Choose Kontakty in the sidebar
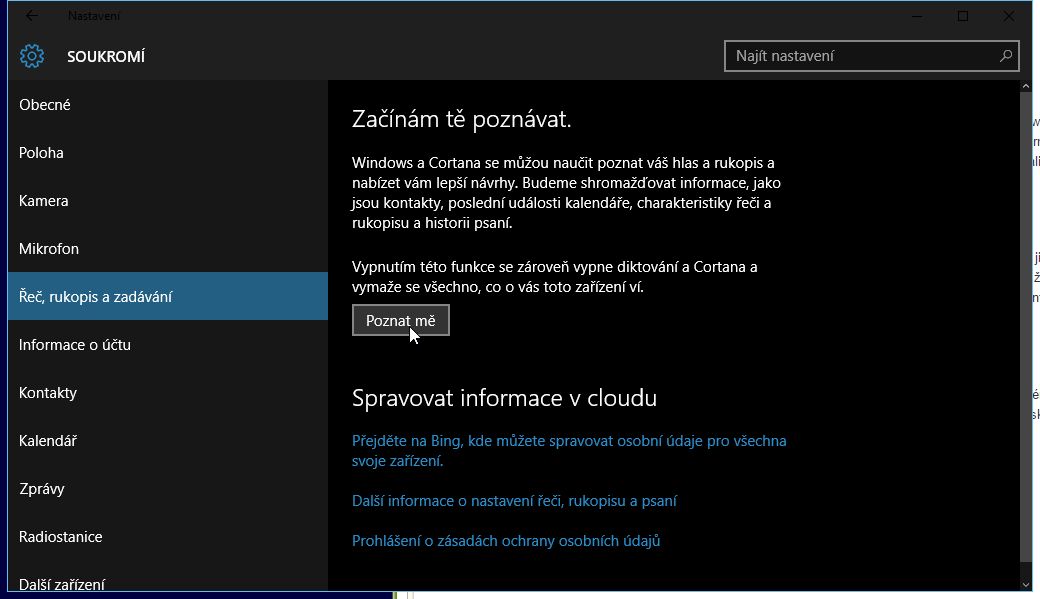 [x=48, y=393]
